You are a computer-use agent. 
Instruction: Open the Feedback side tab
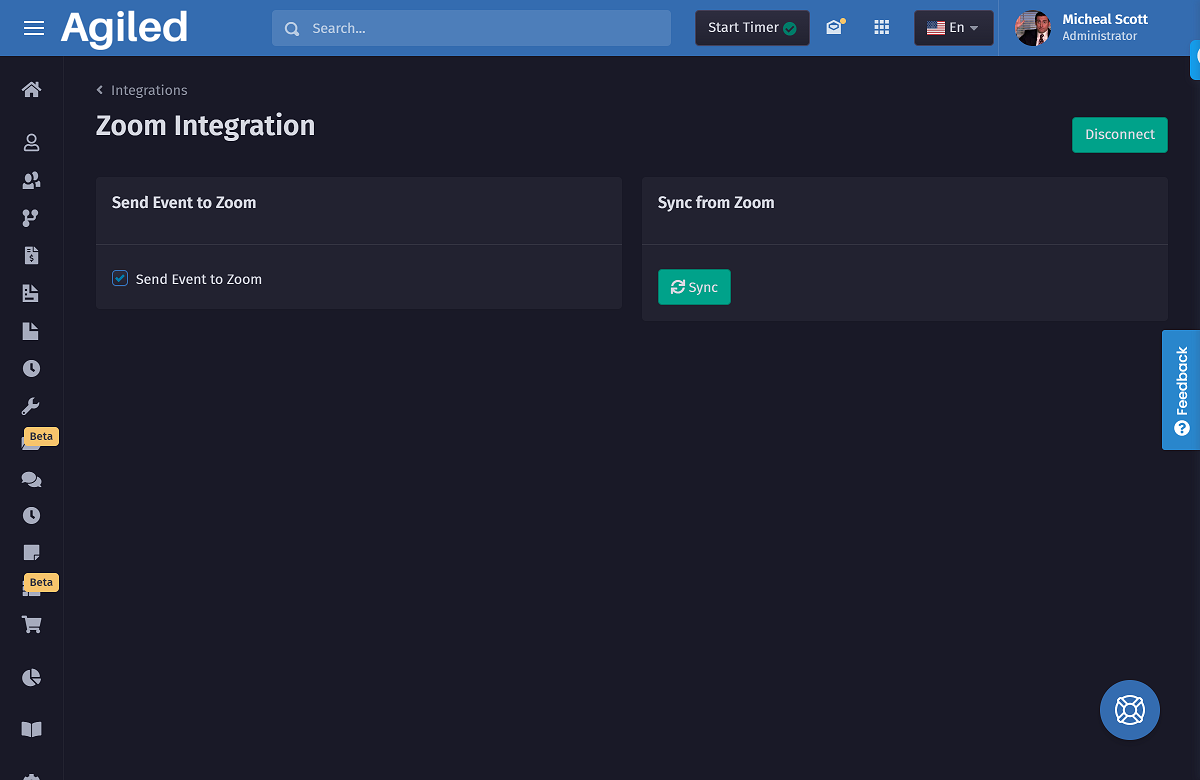[x=1181, y=390]
